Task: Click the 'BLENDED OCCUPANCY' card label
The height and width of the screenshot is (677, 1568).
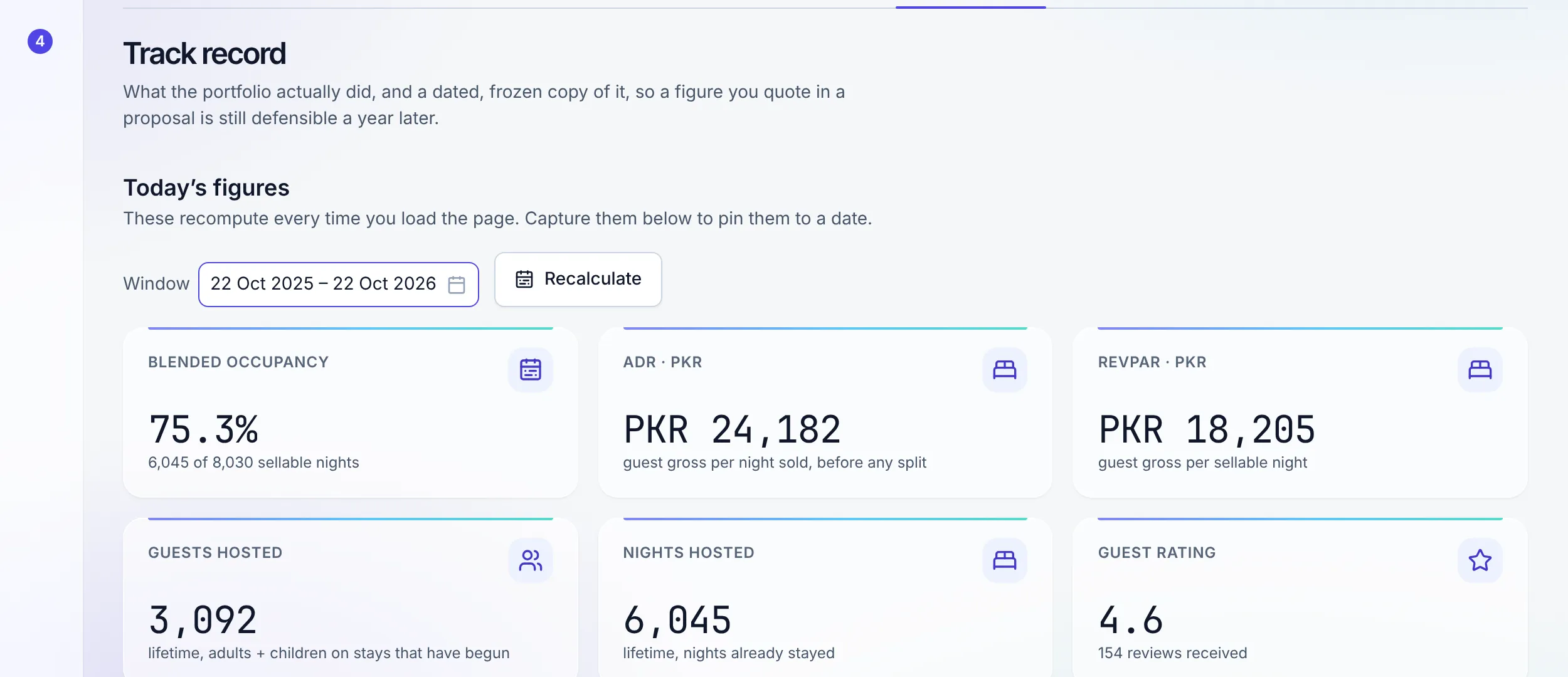Action: 238,362
